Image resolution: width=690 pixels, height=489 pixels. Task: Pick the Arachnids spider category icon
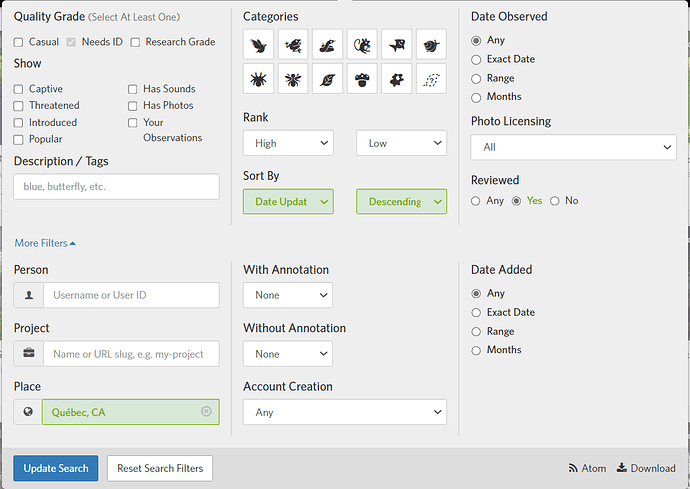[258, 79]
